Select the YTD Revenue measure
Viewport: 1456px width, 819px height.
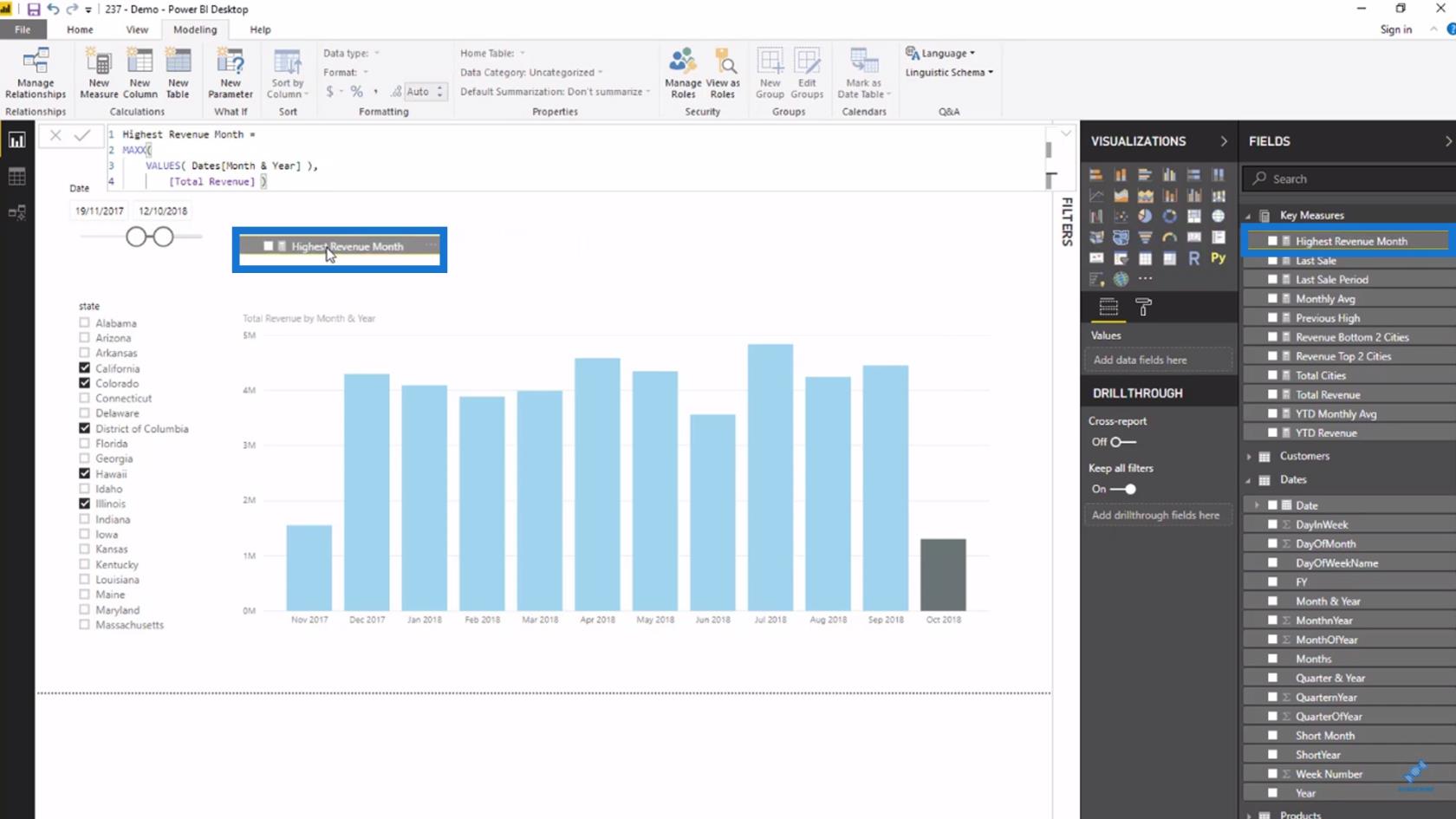pos(1348,432)
